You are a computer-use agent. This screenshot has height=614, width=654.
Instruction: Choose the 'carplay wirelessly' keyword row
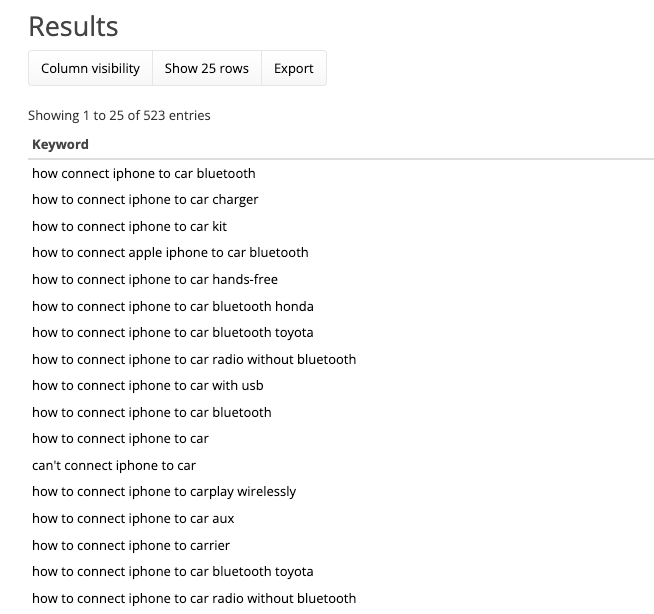coord(164,491)
